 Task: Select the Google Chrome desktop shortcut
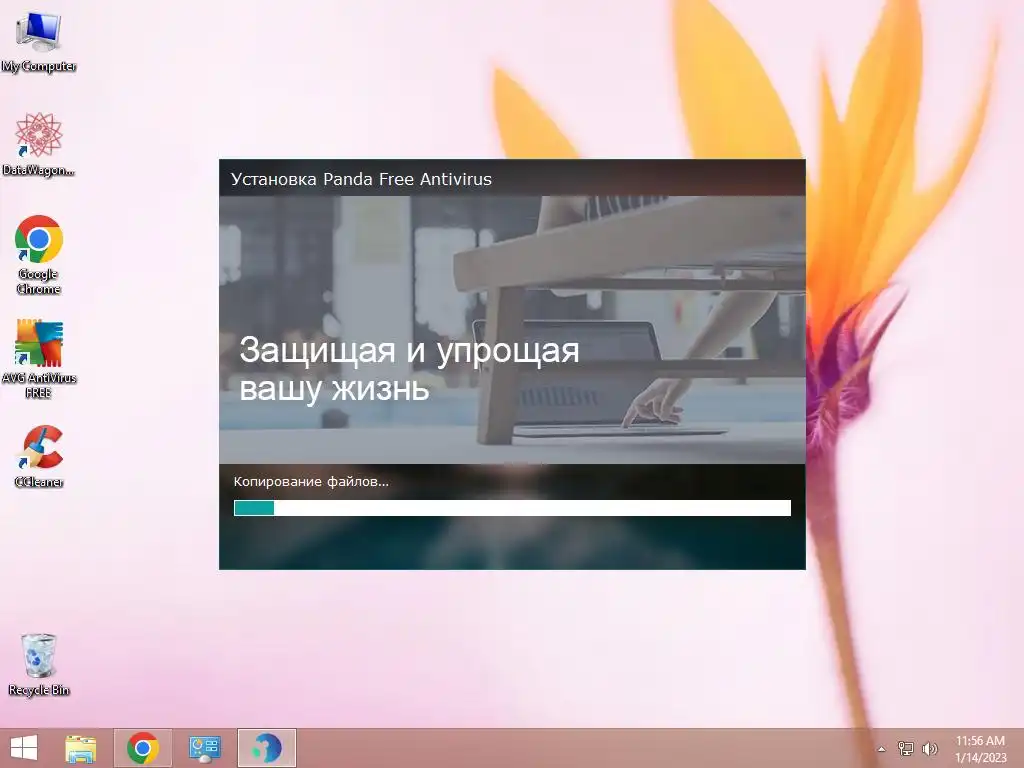(x=39, y=255)
